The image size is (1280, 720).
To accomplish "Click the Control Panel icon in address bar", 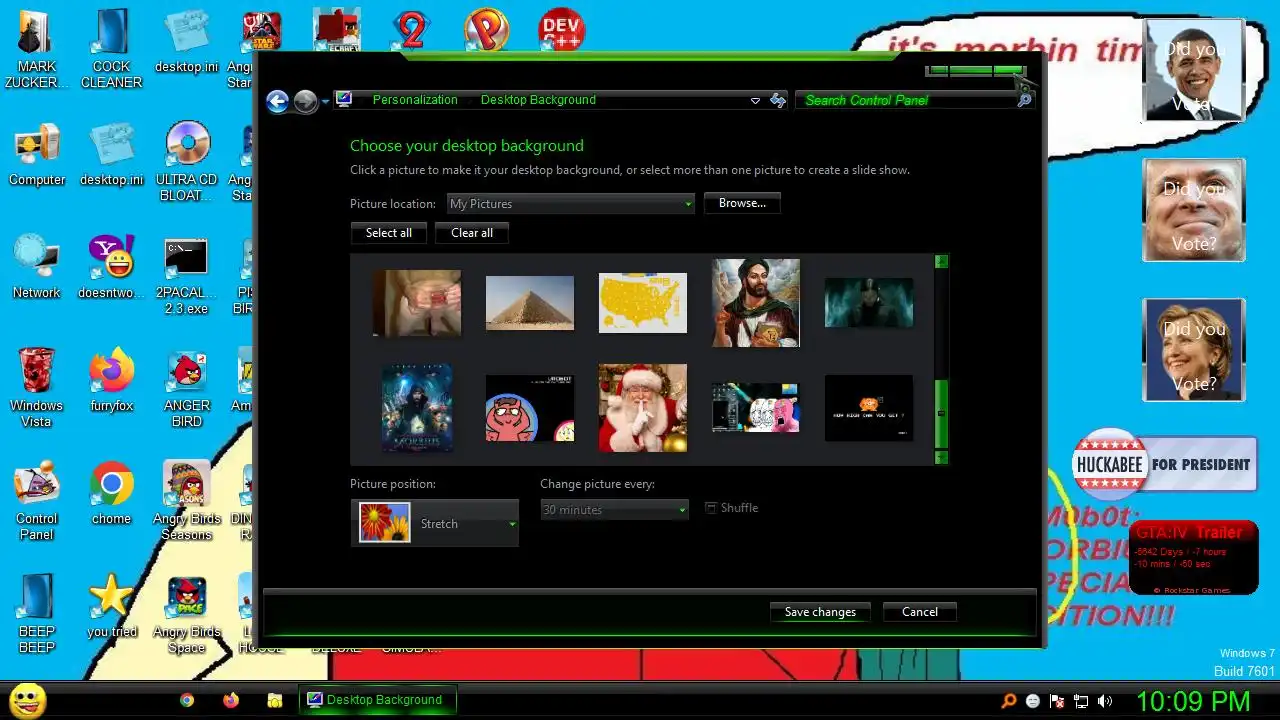I will coord(344,99).
